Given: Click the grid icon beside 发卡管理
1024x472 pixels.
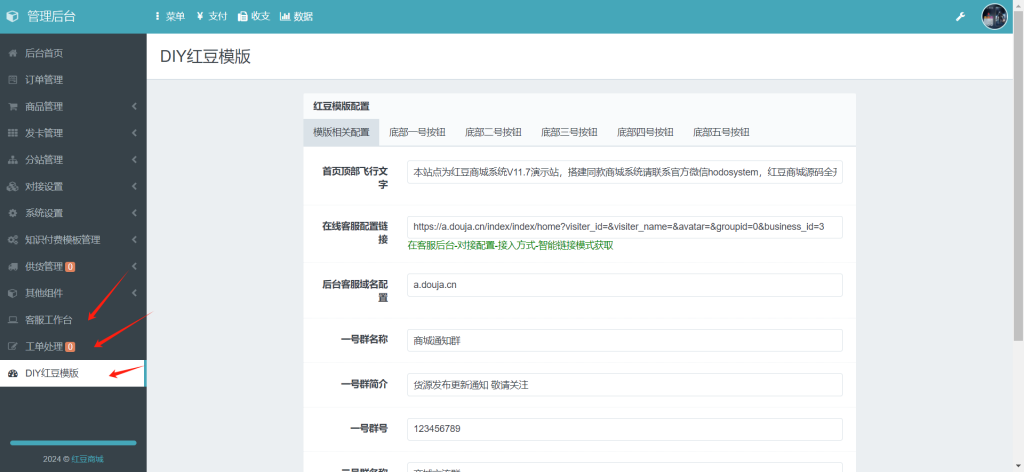Looking at the screenshot, I should 12,133.
